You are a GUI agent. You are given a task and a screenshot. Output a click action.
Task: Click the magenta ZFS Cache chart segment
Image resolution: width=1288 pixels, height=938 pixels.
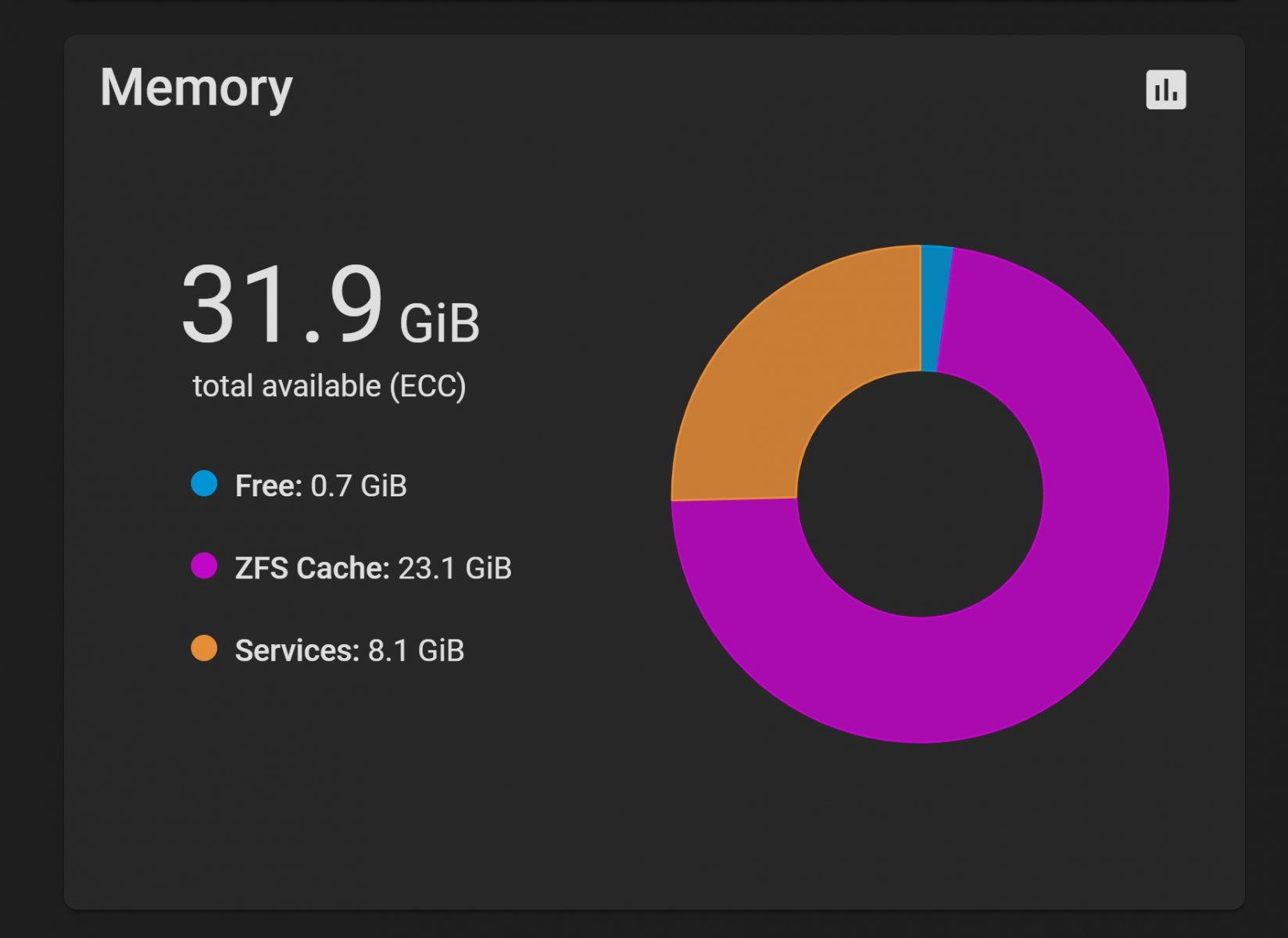click(x=1079, y=594)
